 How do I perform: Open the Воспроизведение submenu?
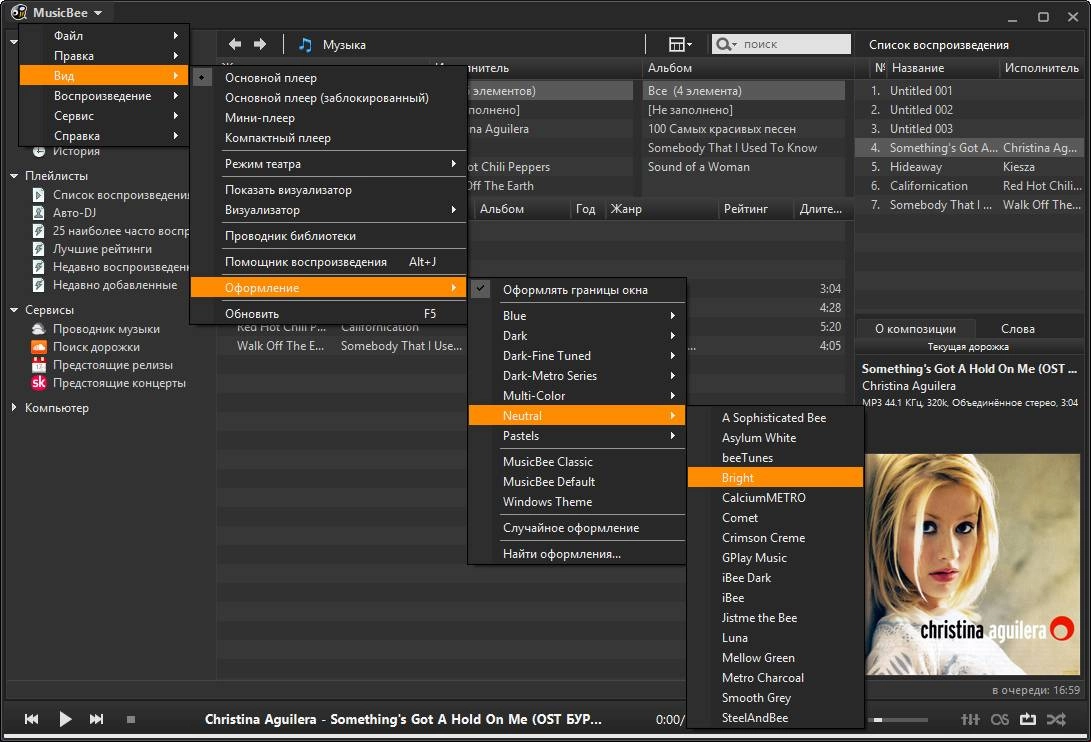pos(104,95)
